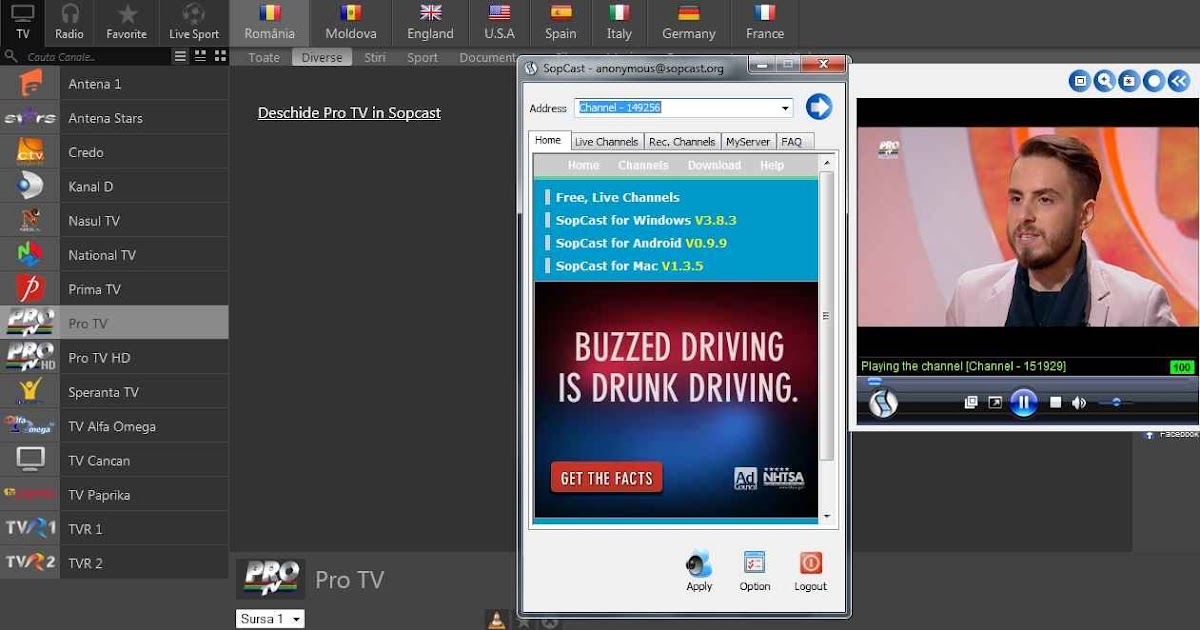Open the Sursa 1 source dropdown
The height and width of the screenshot is (630, 1200).
coord(270,619)
